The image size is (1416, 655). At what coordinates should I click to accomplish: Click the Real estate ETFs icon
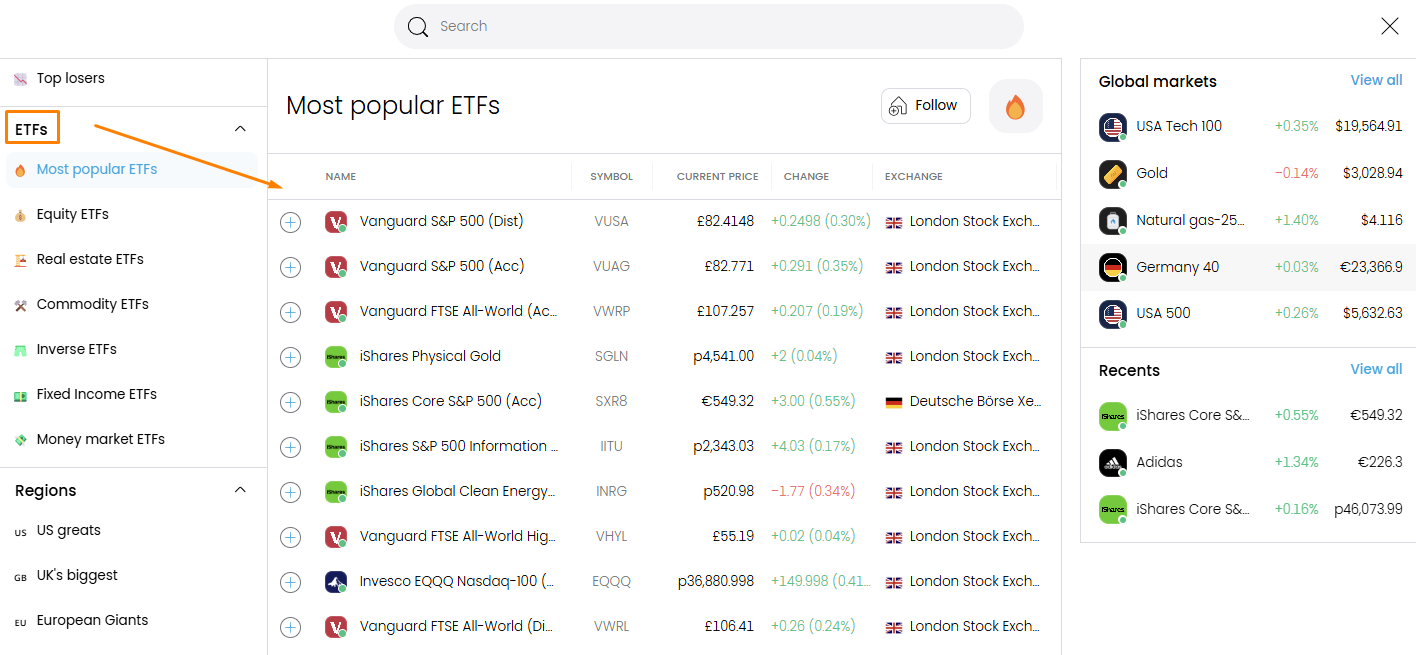click(20, 260)
